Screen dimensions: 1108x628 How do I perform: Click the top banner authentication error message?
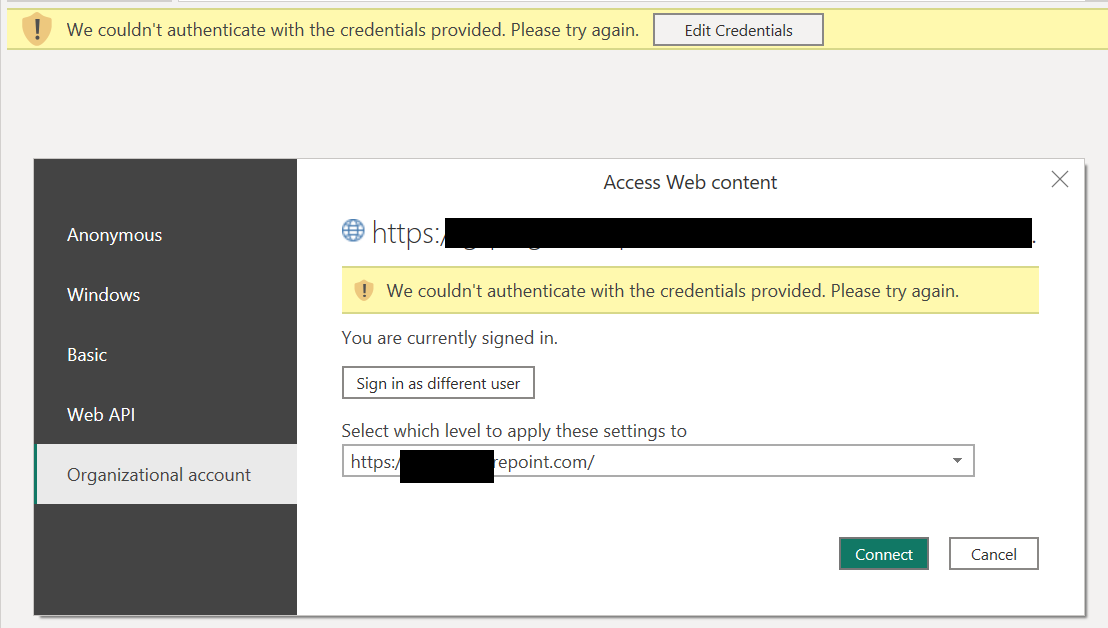353,30
